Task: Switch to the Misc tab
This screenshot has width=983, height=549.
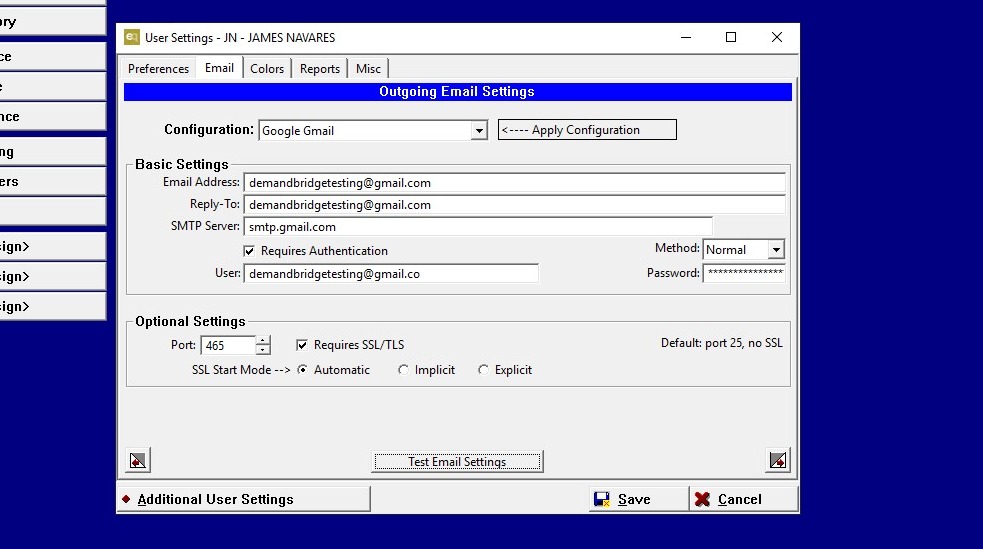Action: click(x=369, y=68)
